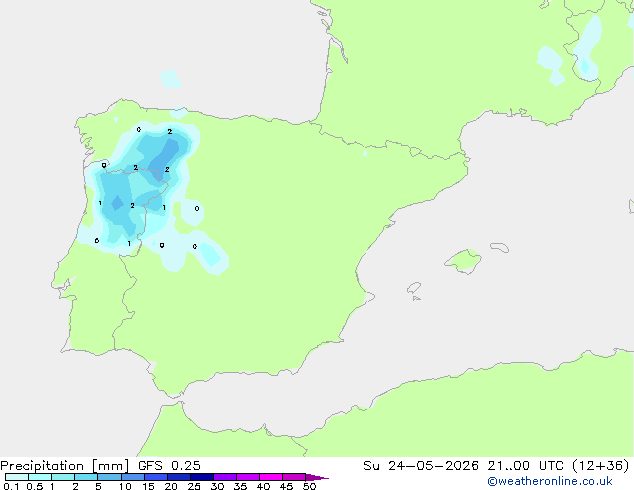Click the legend value "30"
This screenshot has height=490, width=634.
[x=217, y=486]
